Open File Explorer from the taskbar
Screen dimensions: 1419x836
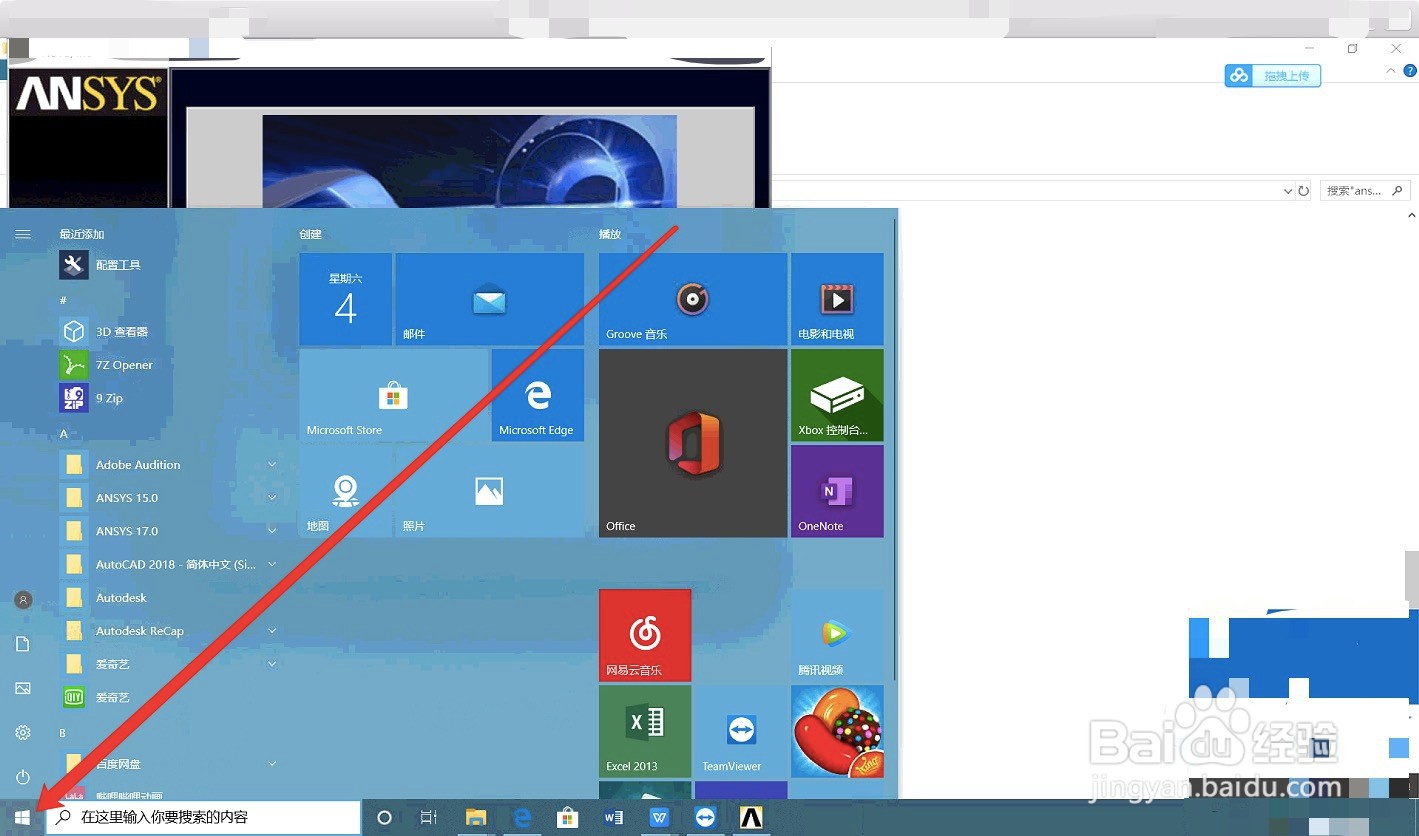click(475, 818)
